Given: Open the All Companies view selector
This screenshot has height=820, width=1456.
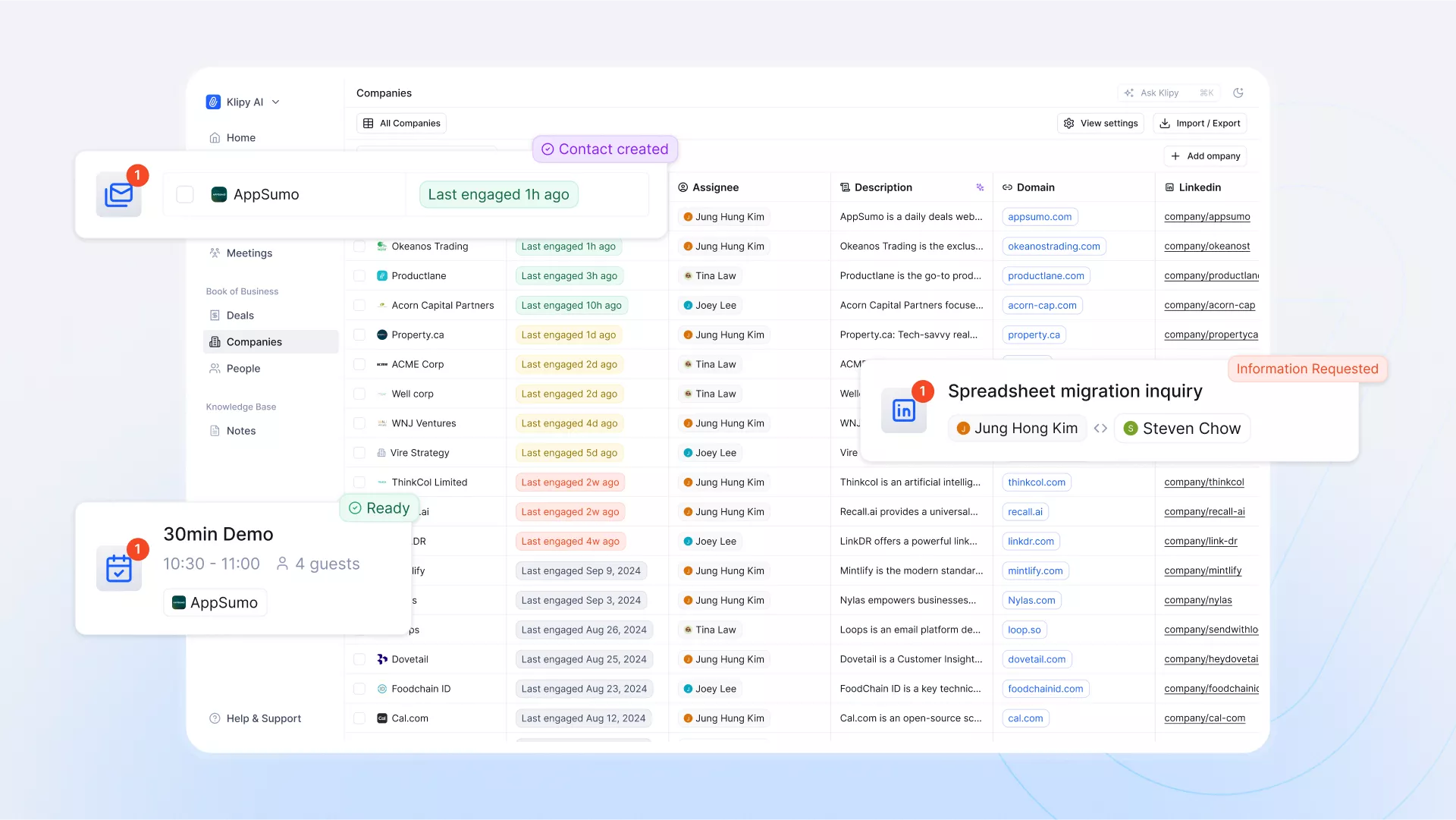Looking at the screenshot, I should point(401,123).
